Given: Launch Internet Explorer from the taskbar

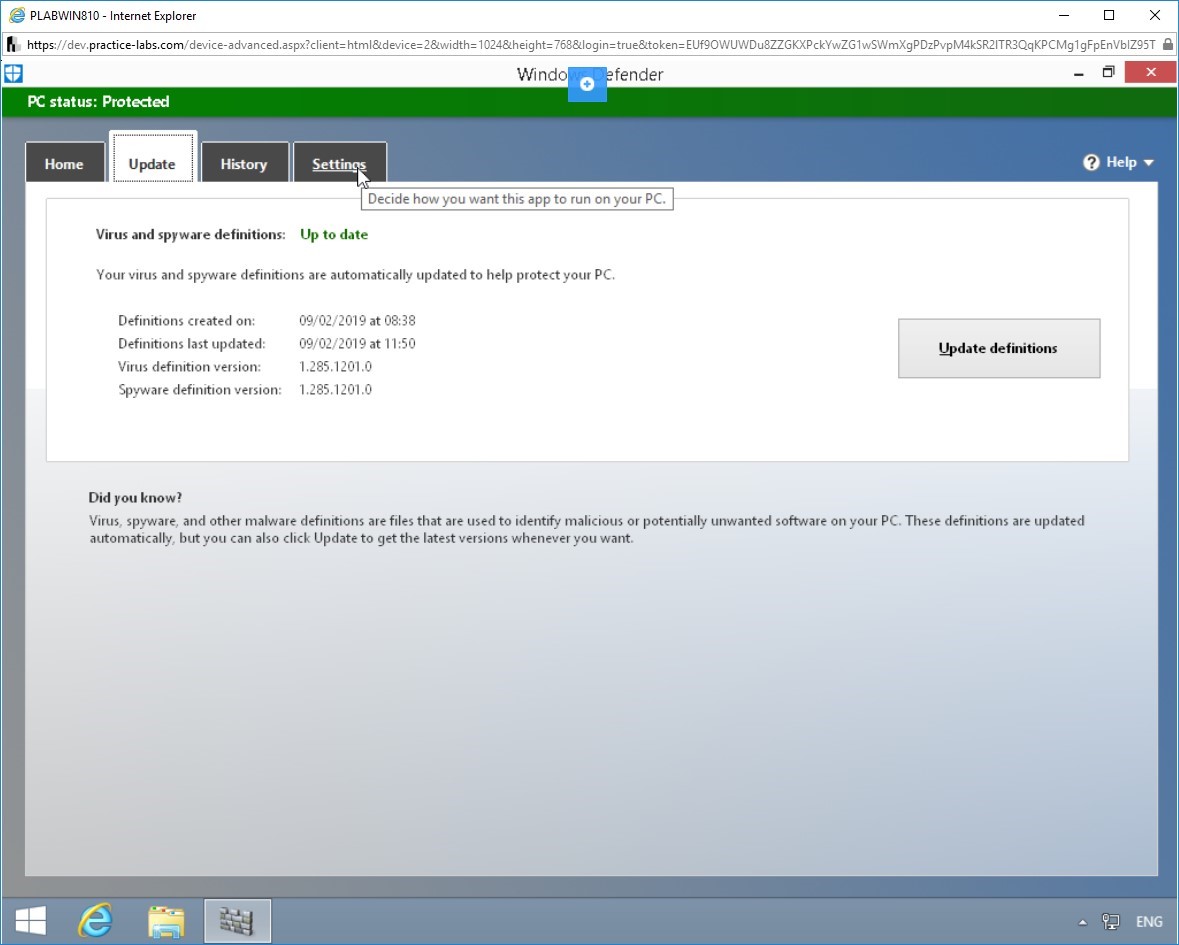Looking at the screenshot, I should 95,920.
